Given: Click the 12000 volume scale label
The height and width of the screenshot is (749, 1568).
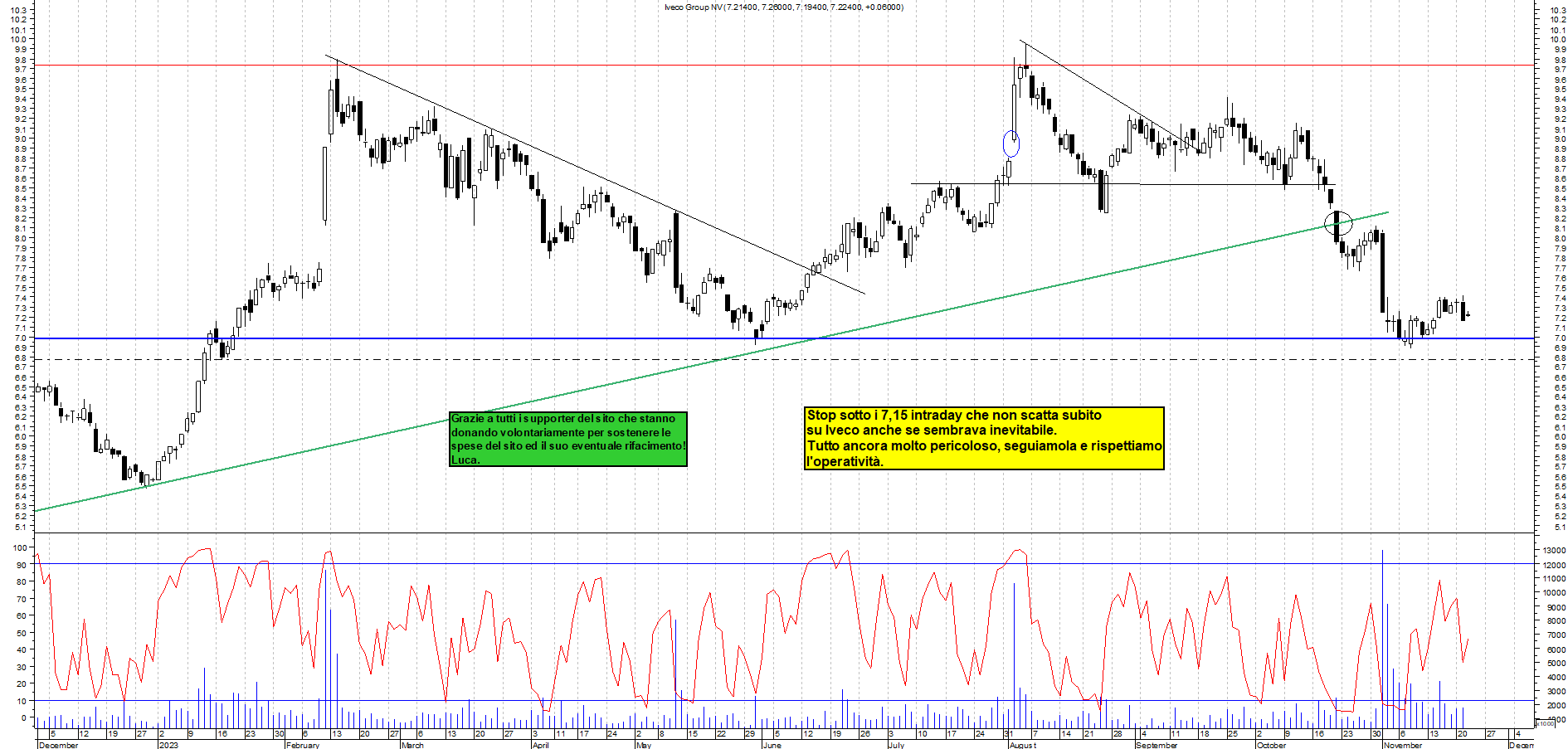Looking at the screenshot, I should [x=1554, y=565].
